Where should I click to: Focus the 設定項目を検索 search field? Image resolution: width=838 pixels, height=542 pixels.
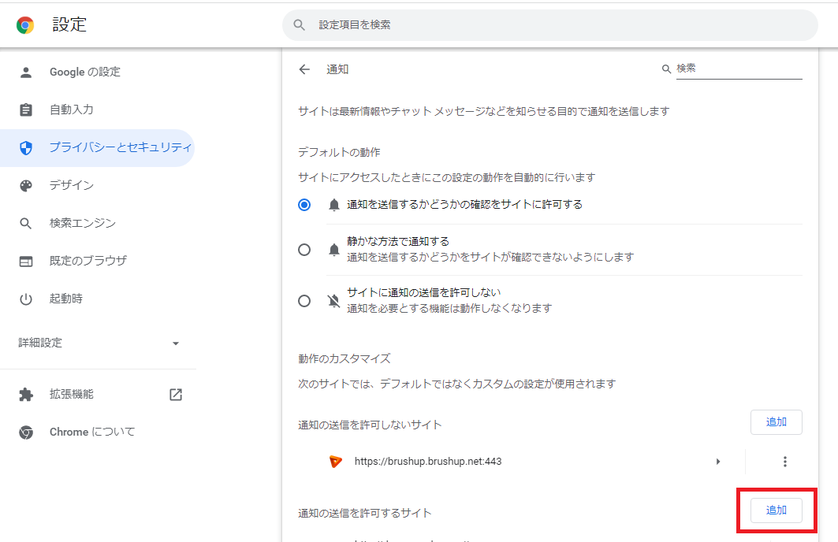tap(550, 25)
